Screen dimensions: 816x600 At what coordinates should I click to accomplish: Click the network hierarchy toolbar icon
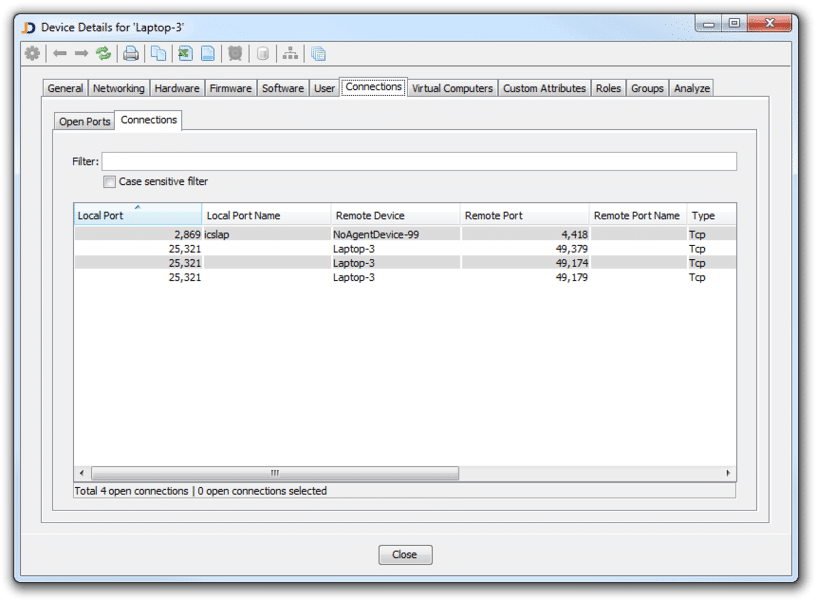[290, 54]
